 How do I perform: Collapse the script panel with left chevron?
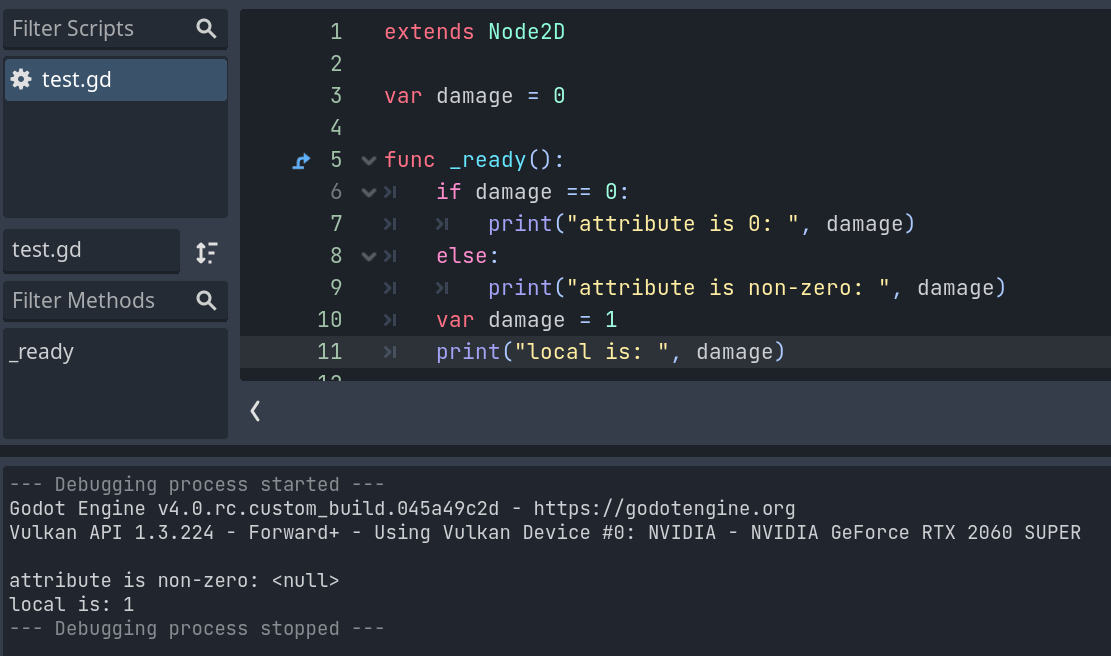[x=254, y=410]
